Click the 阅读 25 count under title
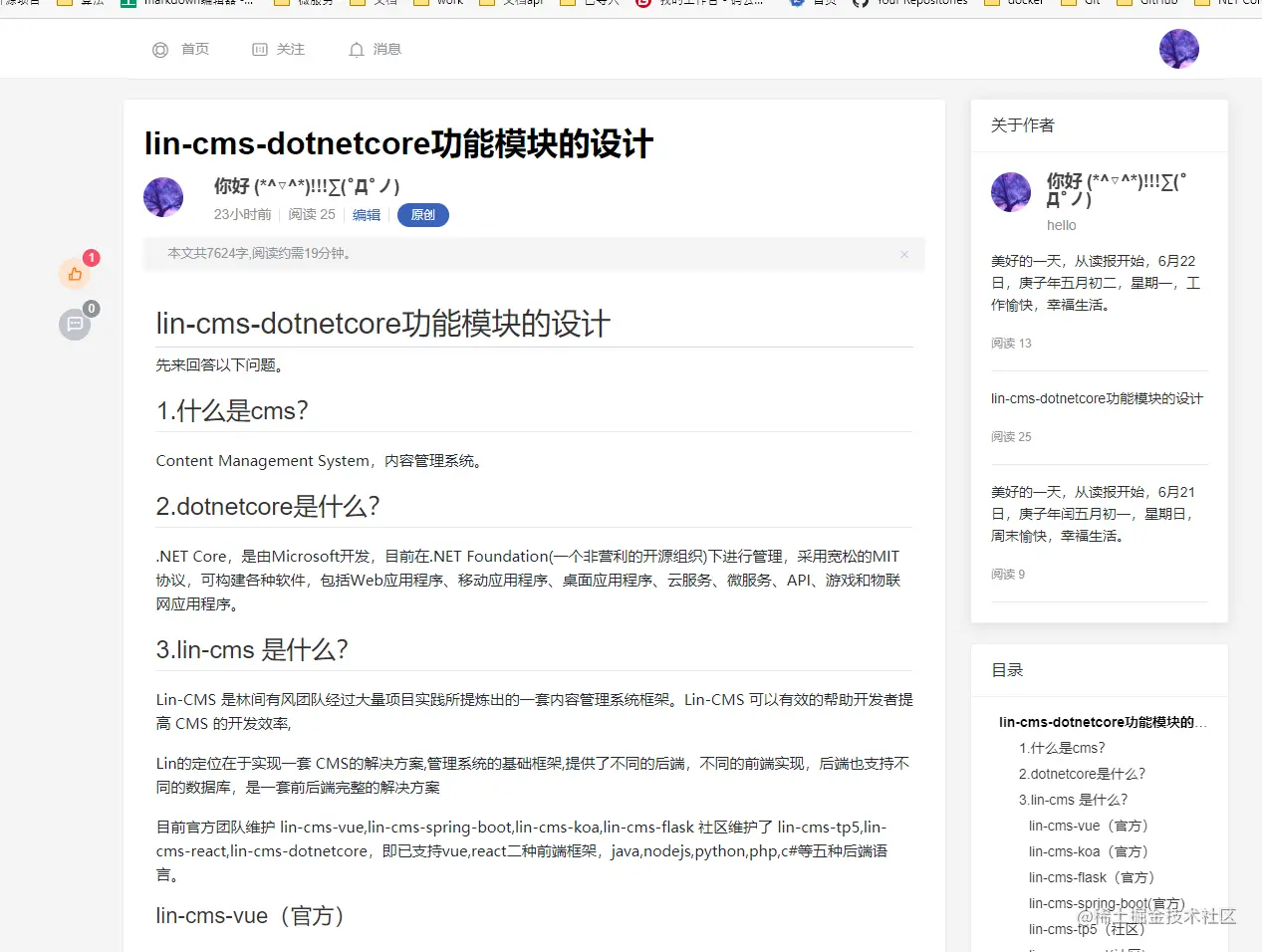This screenshot has height=952, width=1262. pos(312,215)
